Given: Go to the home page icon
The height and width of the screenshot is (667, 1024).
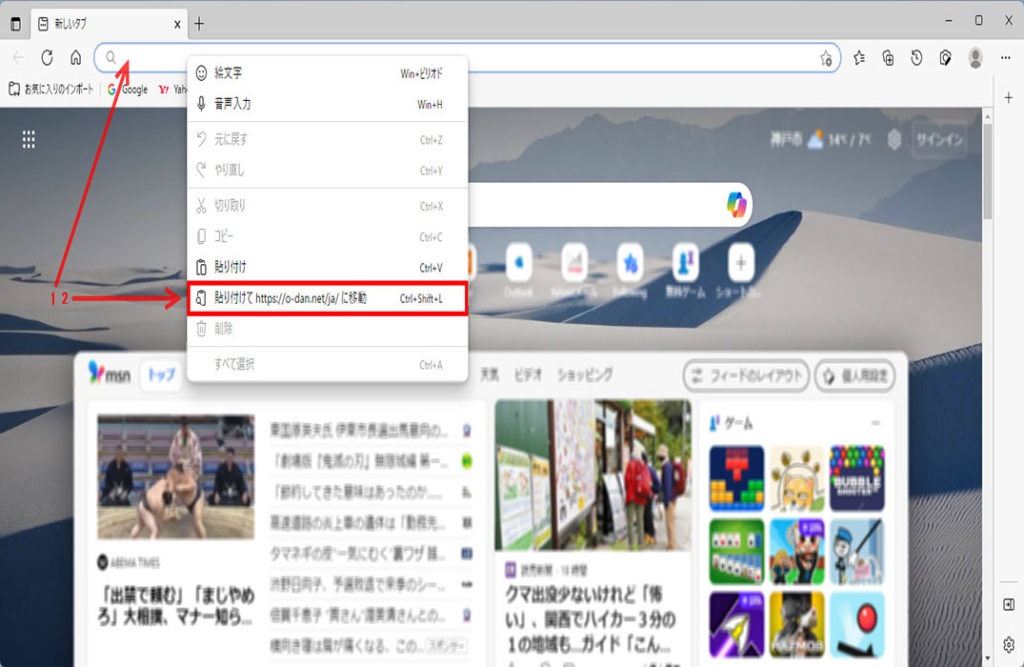Looking at the screenshot, I should (75, 58).
